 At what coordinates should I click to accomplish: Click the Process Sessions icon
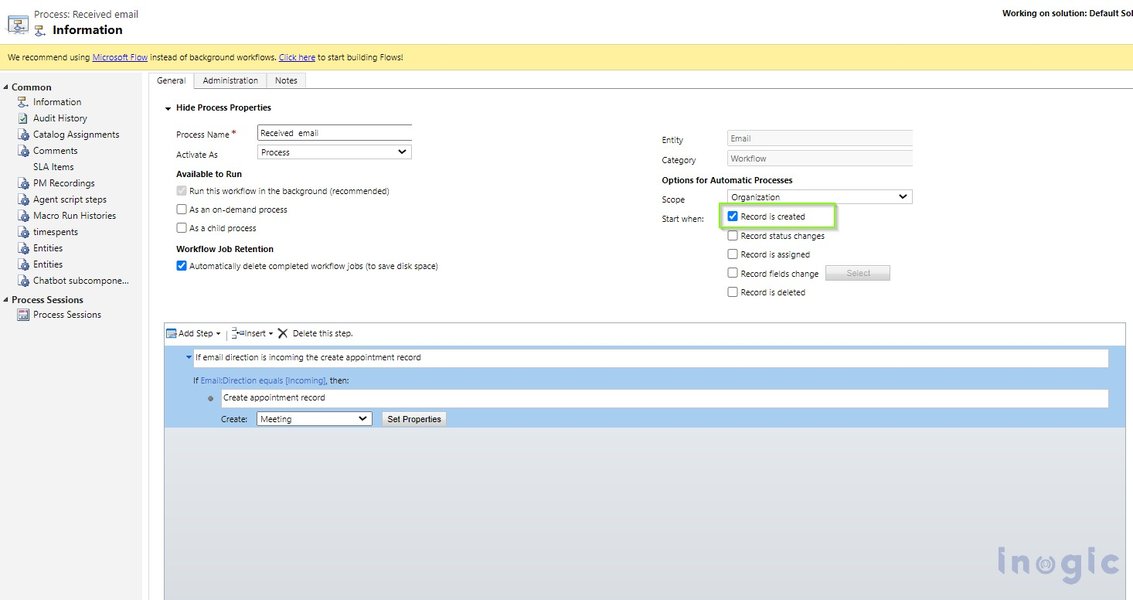(22, 314)
